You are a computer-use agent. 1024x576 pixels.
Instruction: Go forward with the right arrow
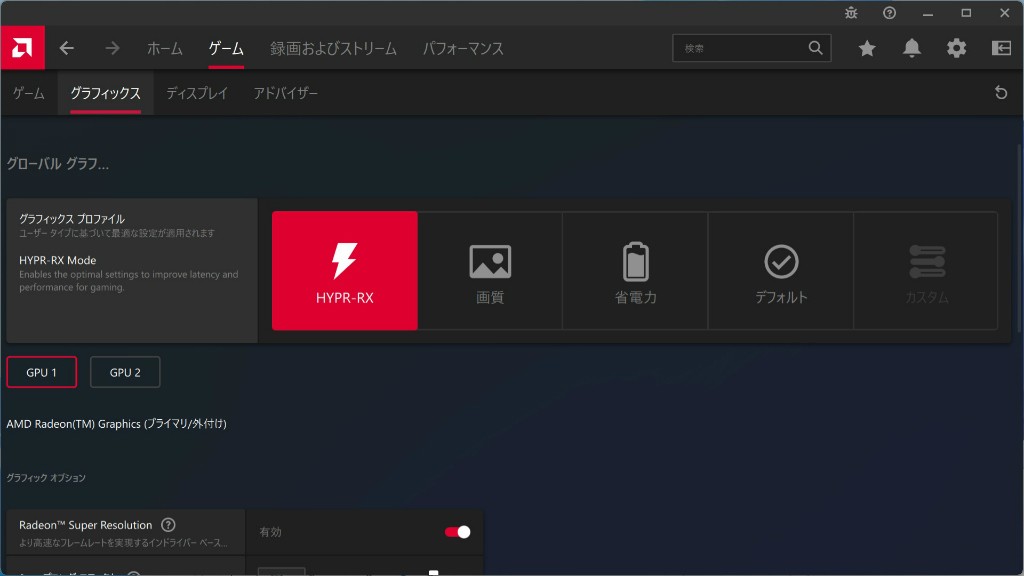point(112,48)
